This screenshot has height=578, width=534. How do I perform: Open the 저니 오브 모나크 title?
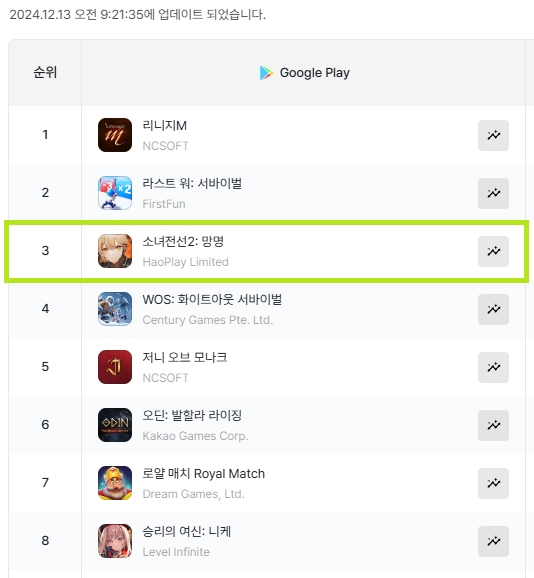click(x=185, y=357)
